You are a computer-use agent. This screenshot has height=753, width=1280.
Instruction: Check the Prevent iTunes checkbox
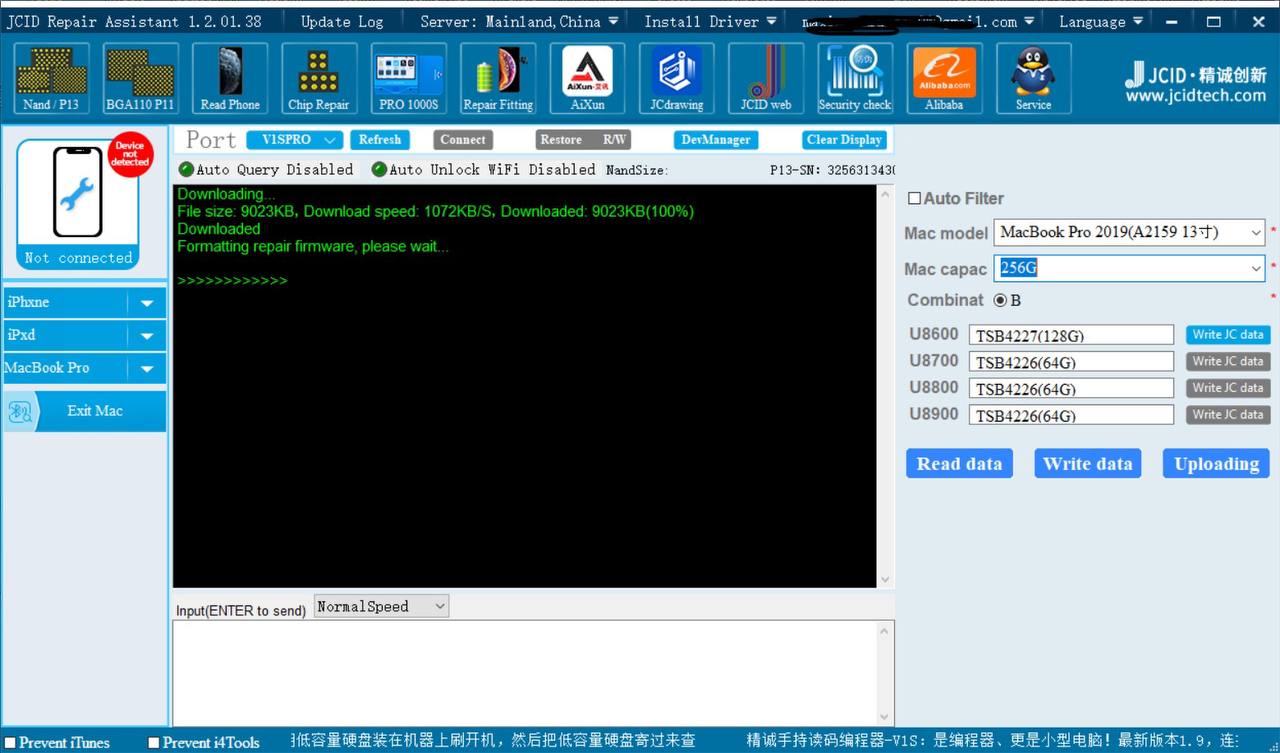pos(9,742)
